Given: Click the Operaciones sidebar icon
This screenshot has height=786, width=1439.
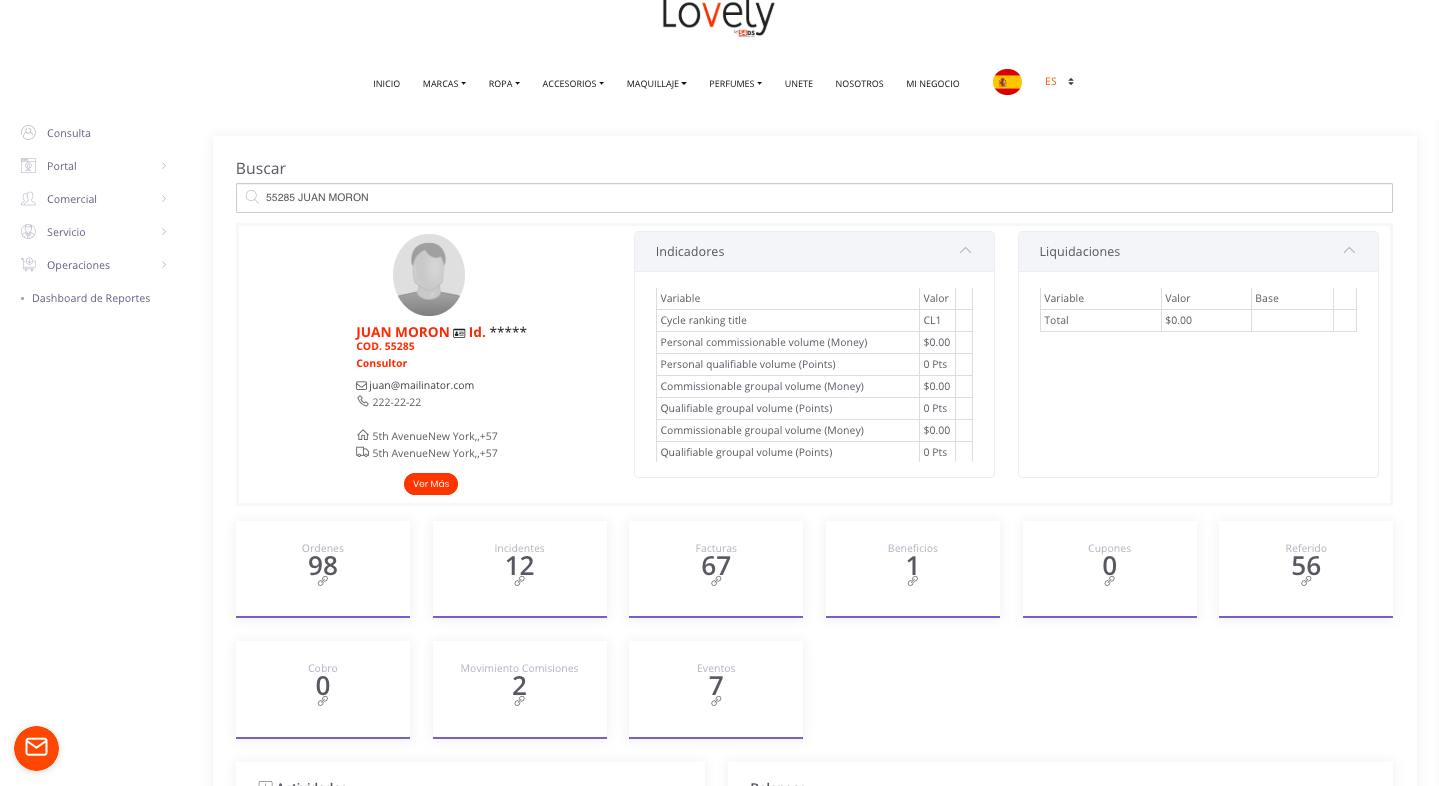Looking at the screenshot, I should point(28,264).
